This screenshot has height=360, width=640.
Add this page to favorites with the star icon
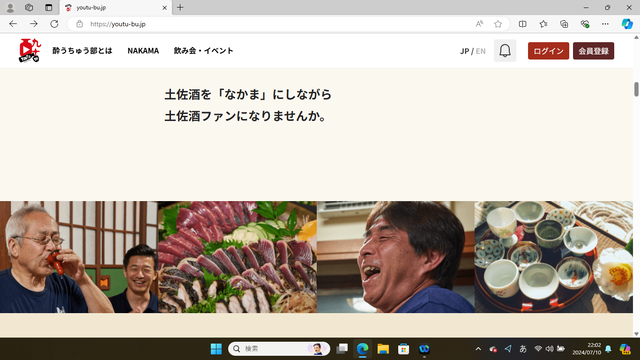tap(498, 24)
